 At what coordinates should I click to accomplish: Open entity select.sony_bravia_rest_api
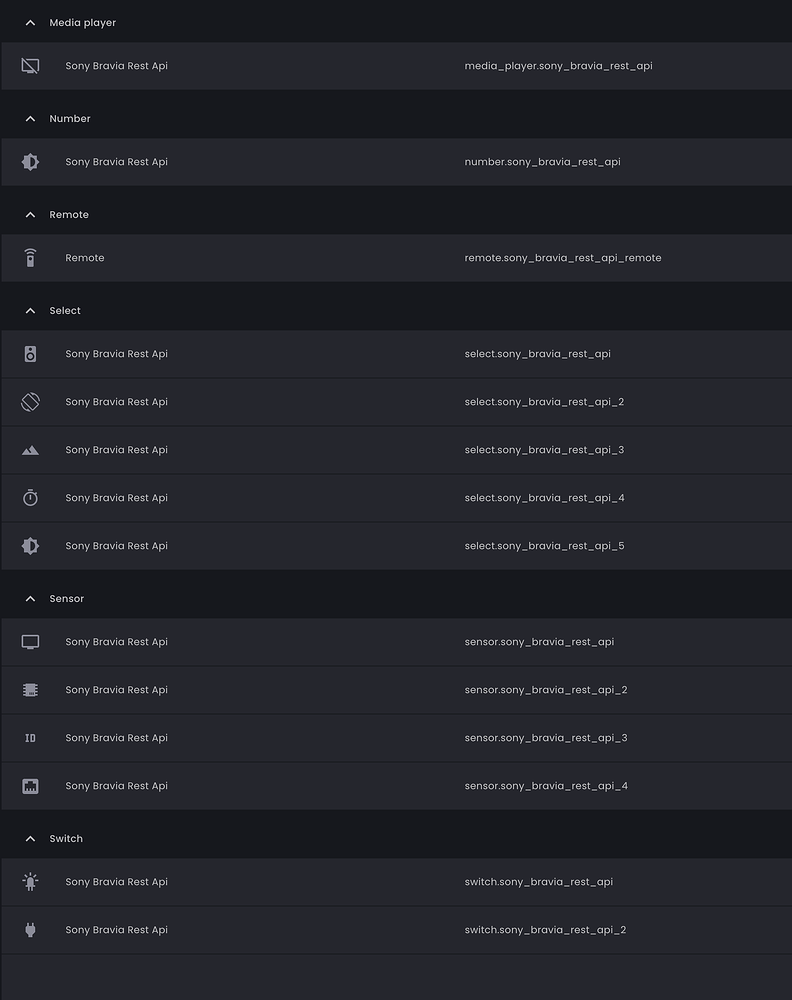pyautogui.click(x=397, y=354)
